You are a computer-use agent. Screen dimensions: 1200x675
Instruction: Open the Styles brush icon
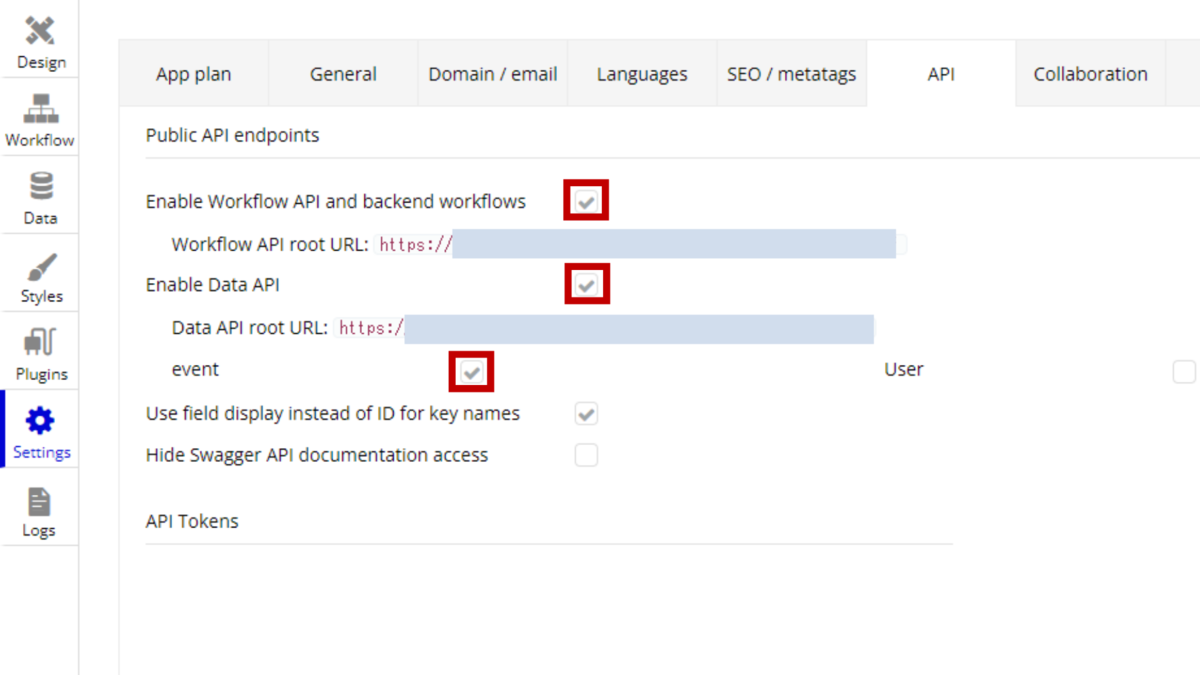(x=40, y=267)
